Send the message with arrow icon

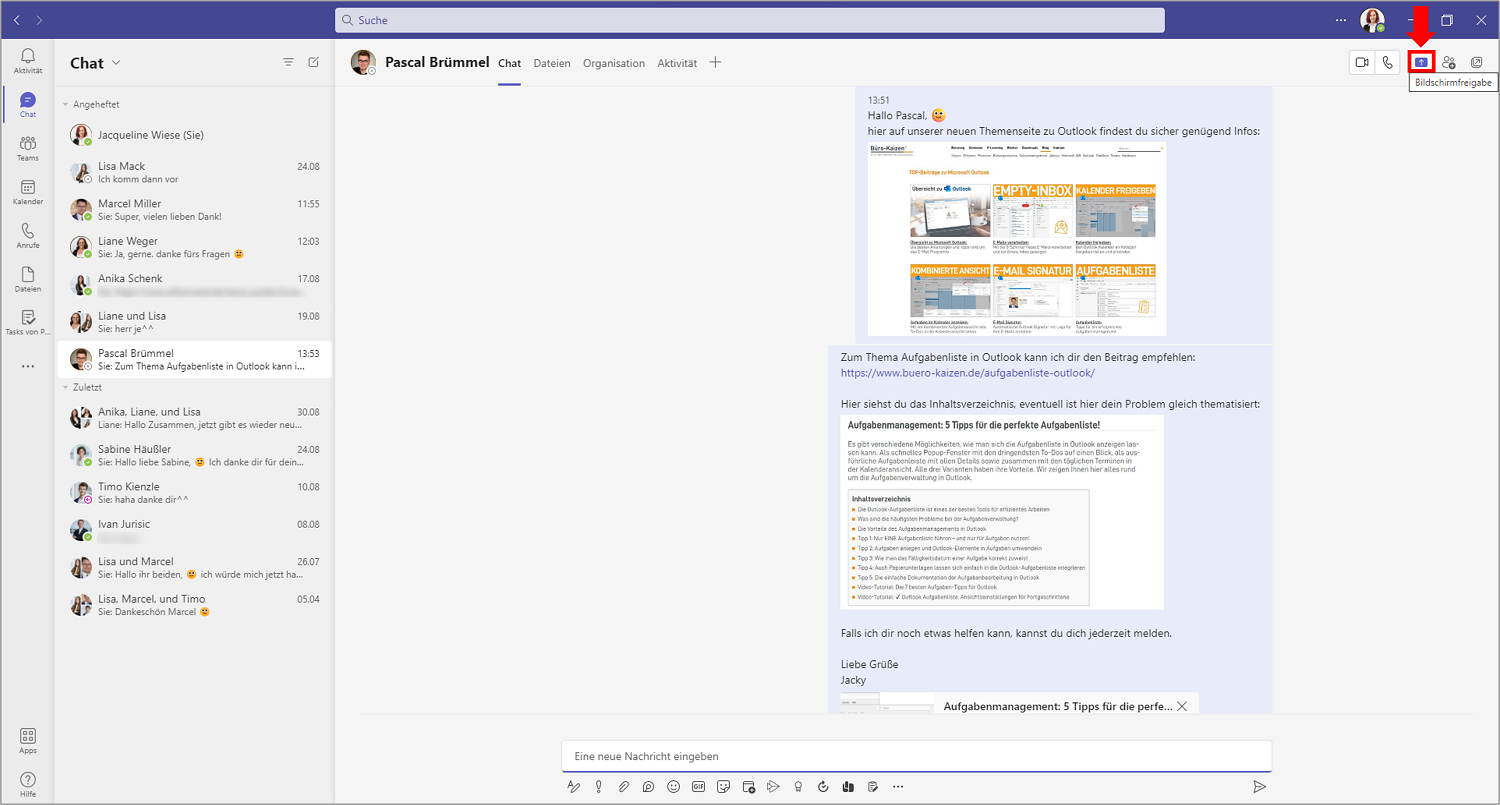pyautogui.click(x=1259, y=787)
